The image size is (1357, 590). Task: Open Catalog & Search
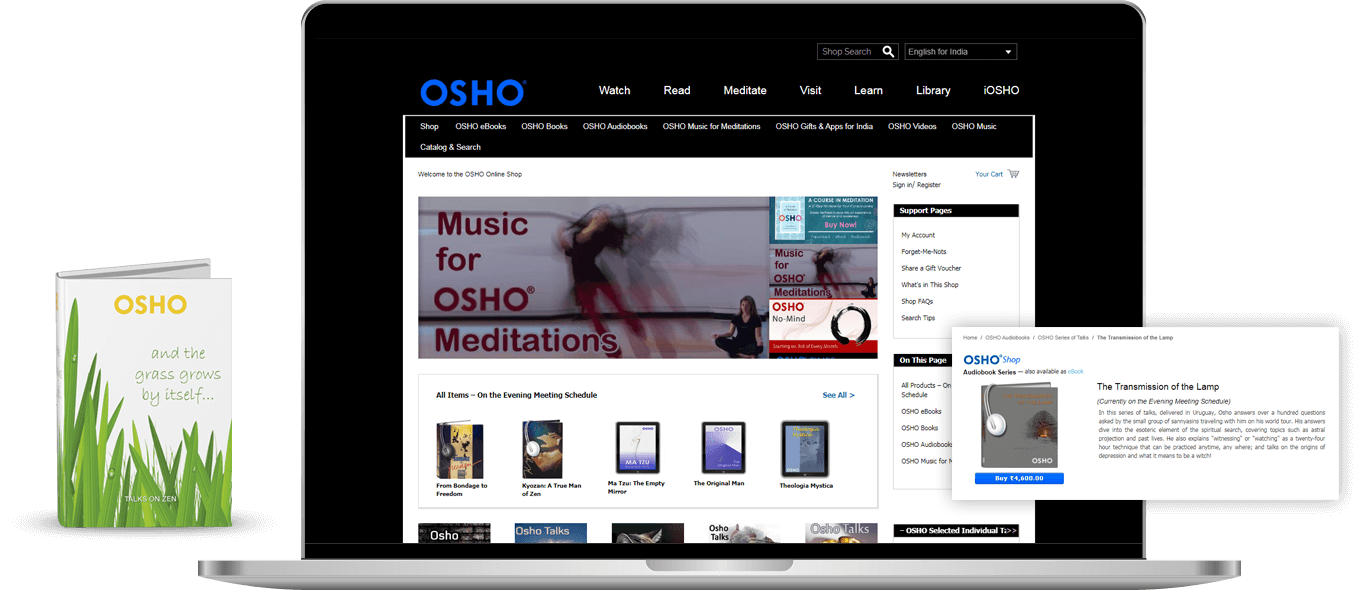pos(450,147)
